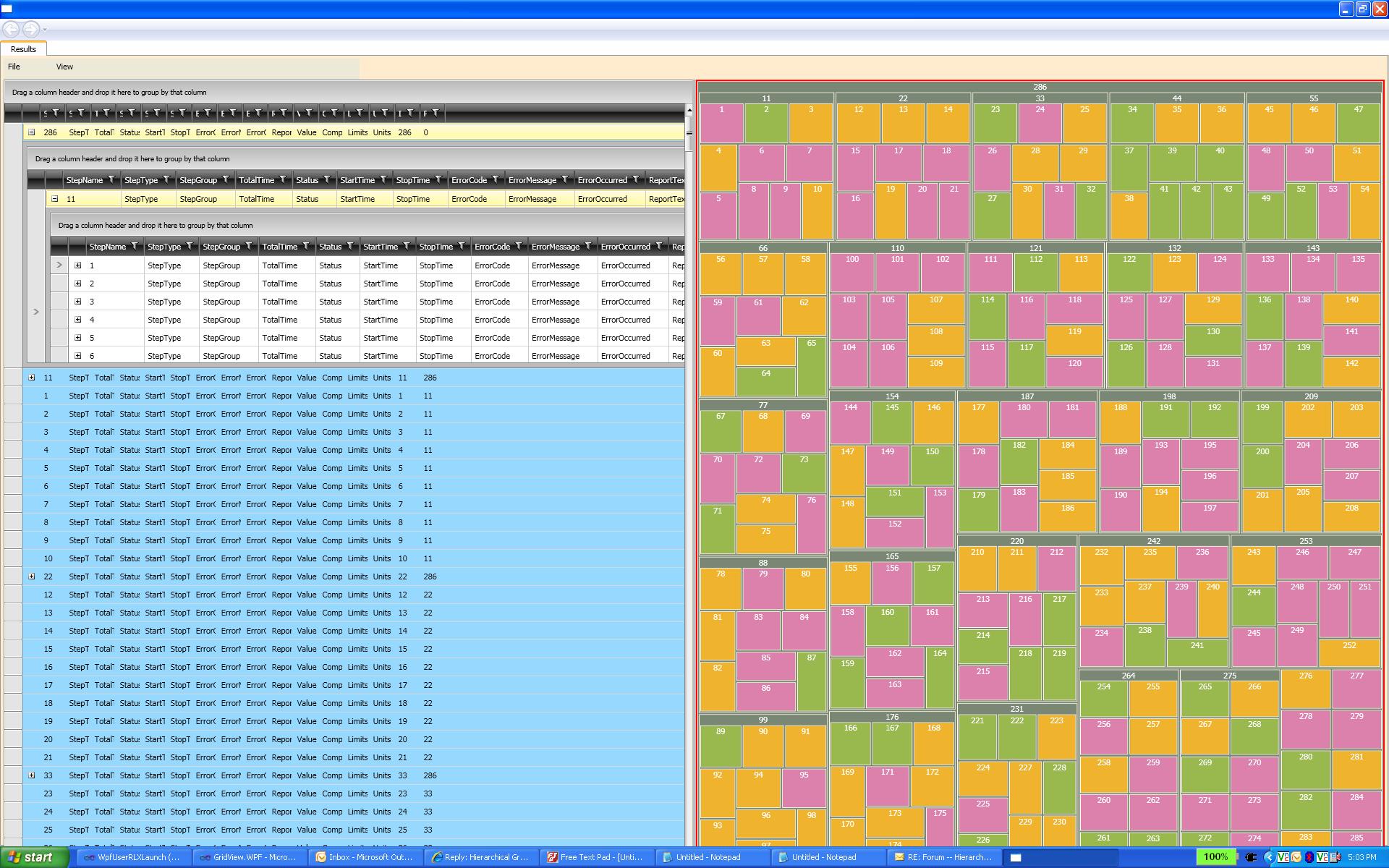Click the forward navigation arrow
Screen dimensions: 1389x868
click(31, 29)
